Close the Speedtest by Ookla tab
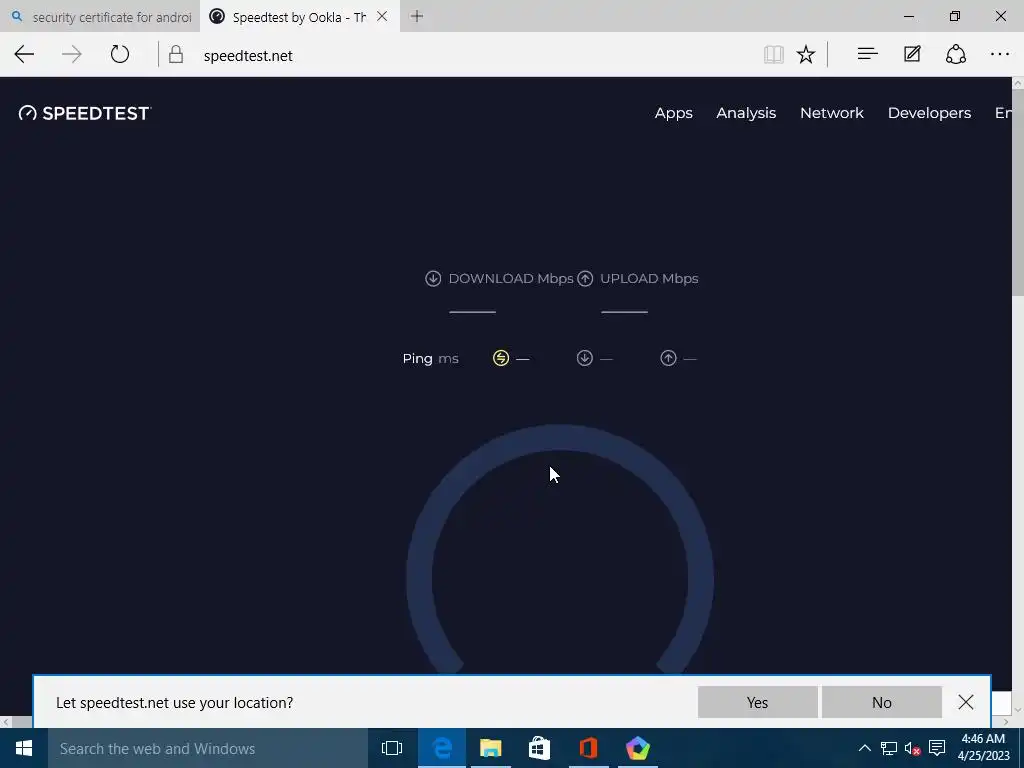The width and height of the screenshot is (1024, 768). 383,16
